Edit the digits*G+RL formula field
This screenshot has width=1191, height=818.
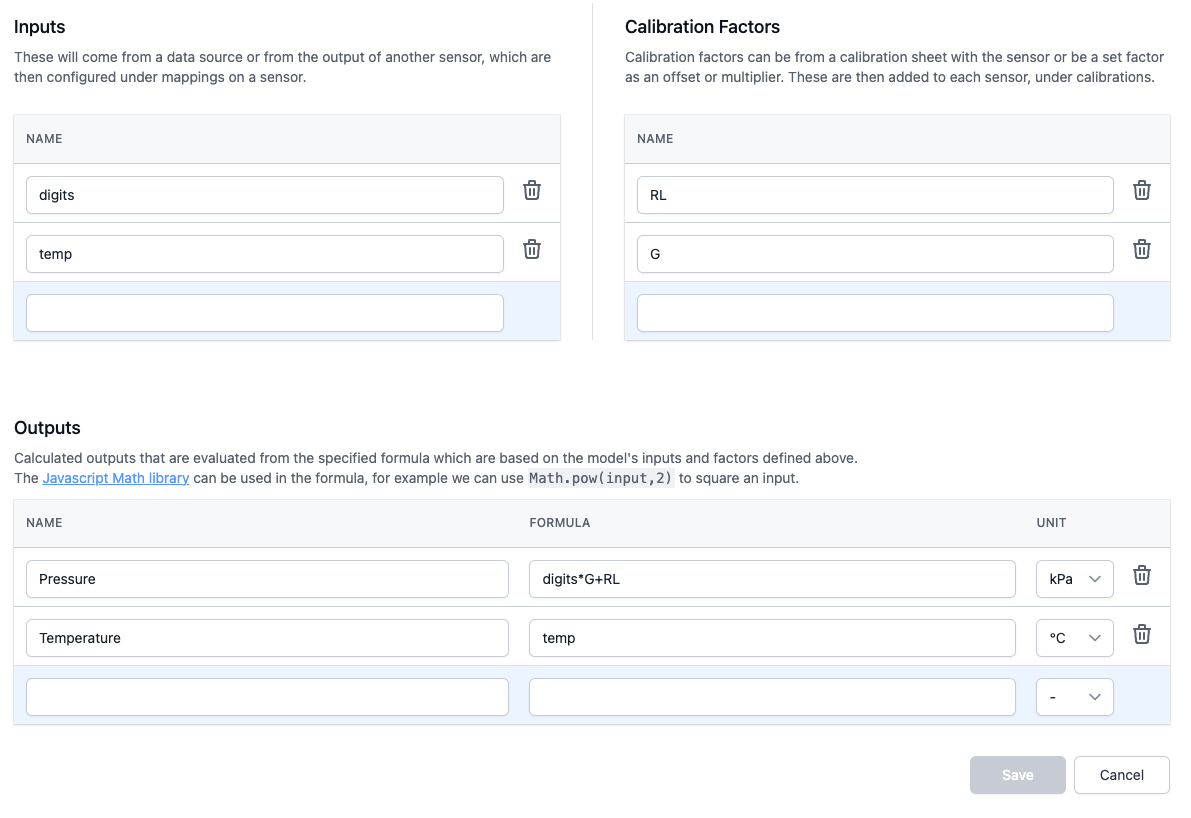(x=772, y=579)
